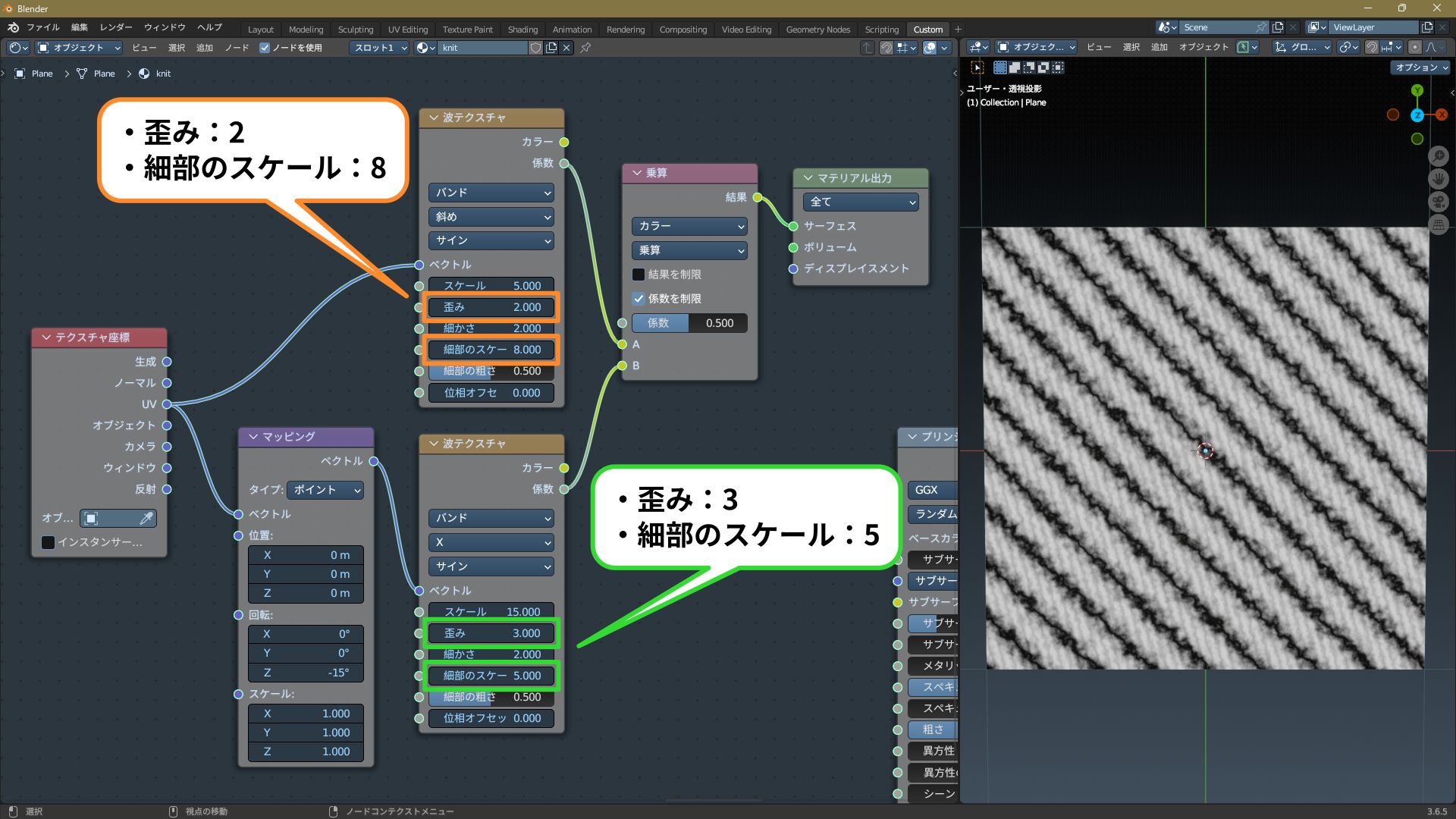
Task: Click the 係数 0.500 slider in the 乗算 node
Action: point(689,323)
